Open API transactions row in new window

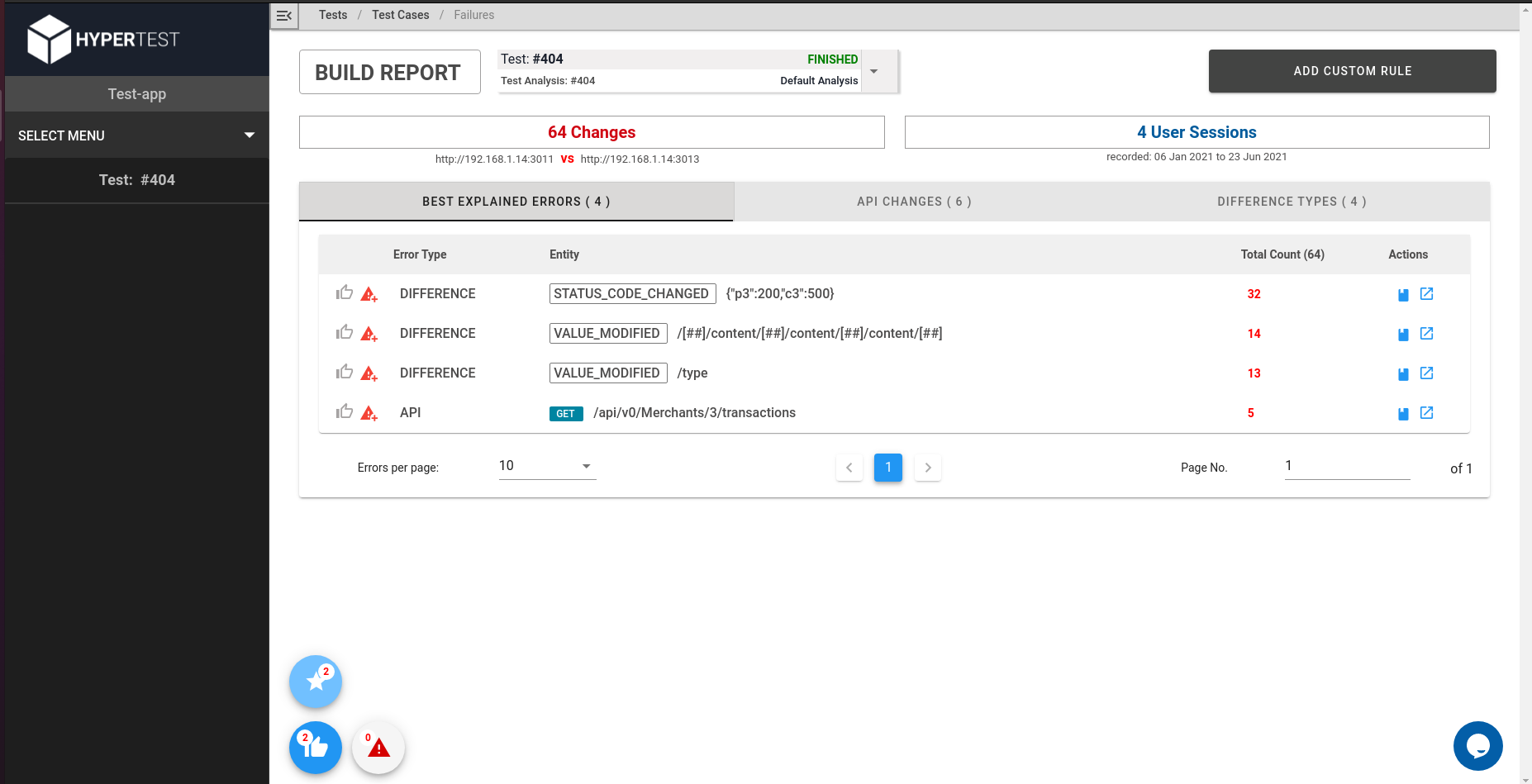(x=1426, y=412)
